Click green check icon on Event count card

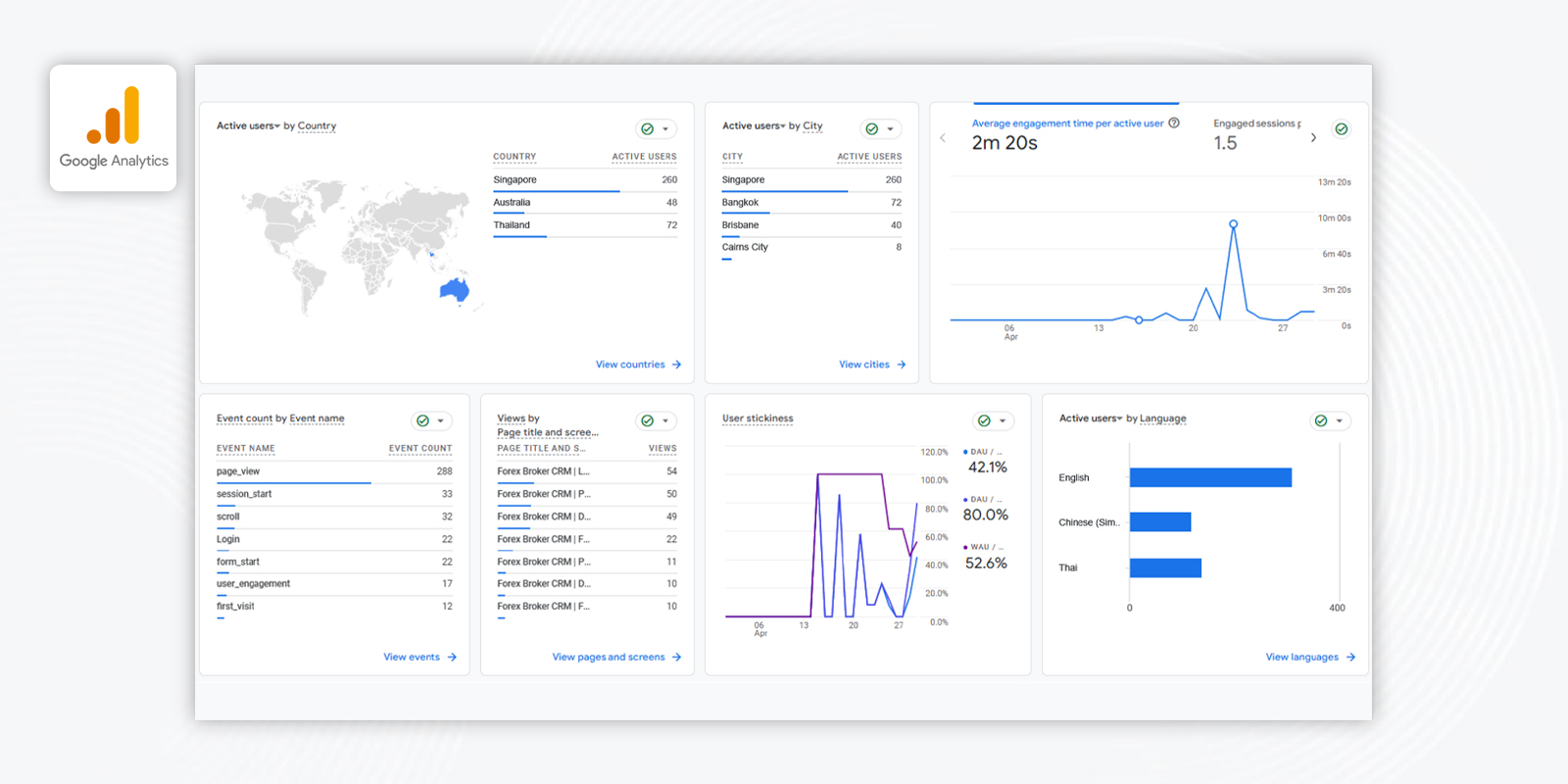(422, 421)
